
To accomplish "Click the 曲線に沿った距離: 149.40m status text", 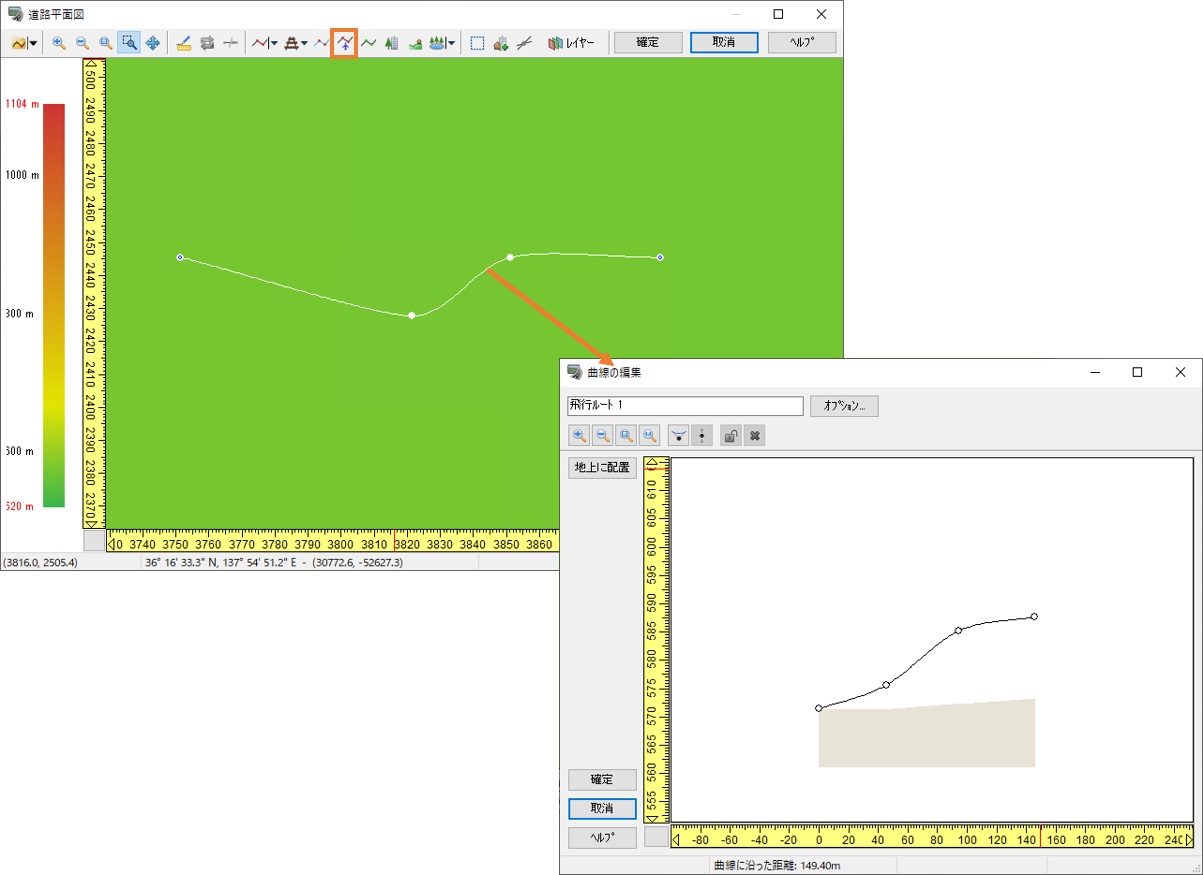I will click(x=776, y=865).
